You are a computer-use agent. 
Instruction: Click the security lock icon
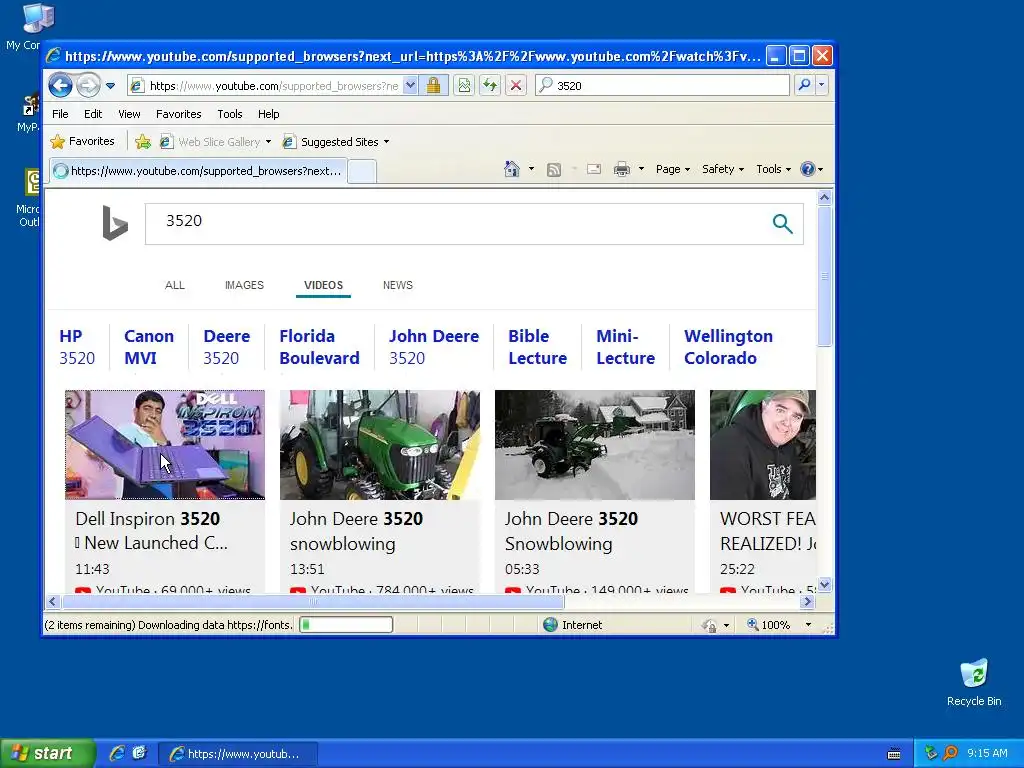coord(434,86)
